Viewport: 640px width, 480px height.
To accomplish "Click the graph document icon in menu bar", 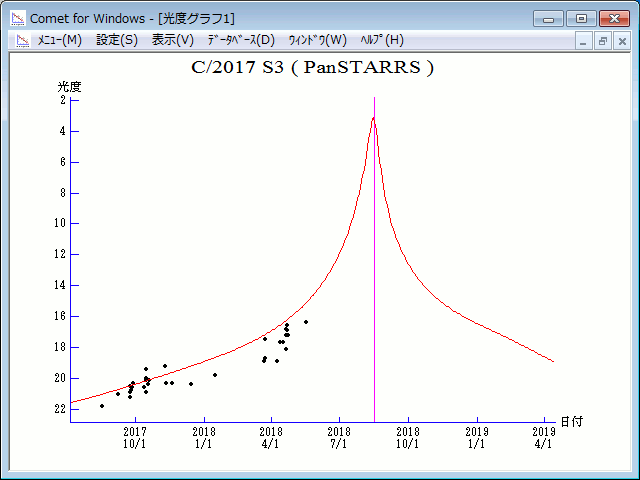I will [x=22, y=40].
